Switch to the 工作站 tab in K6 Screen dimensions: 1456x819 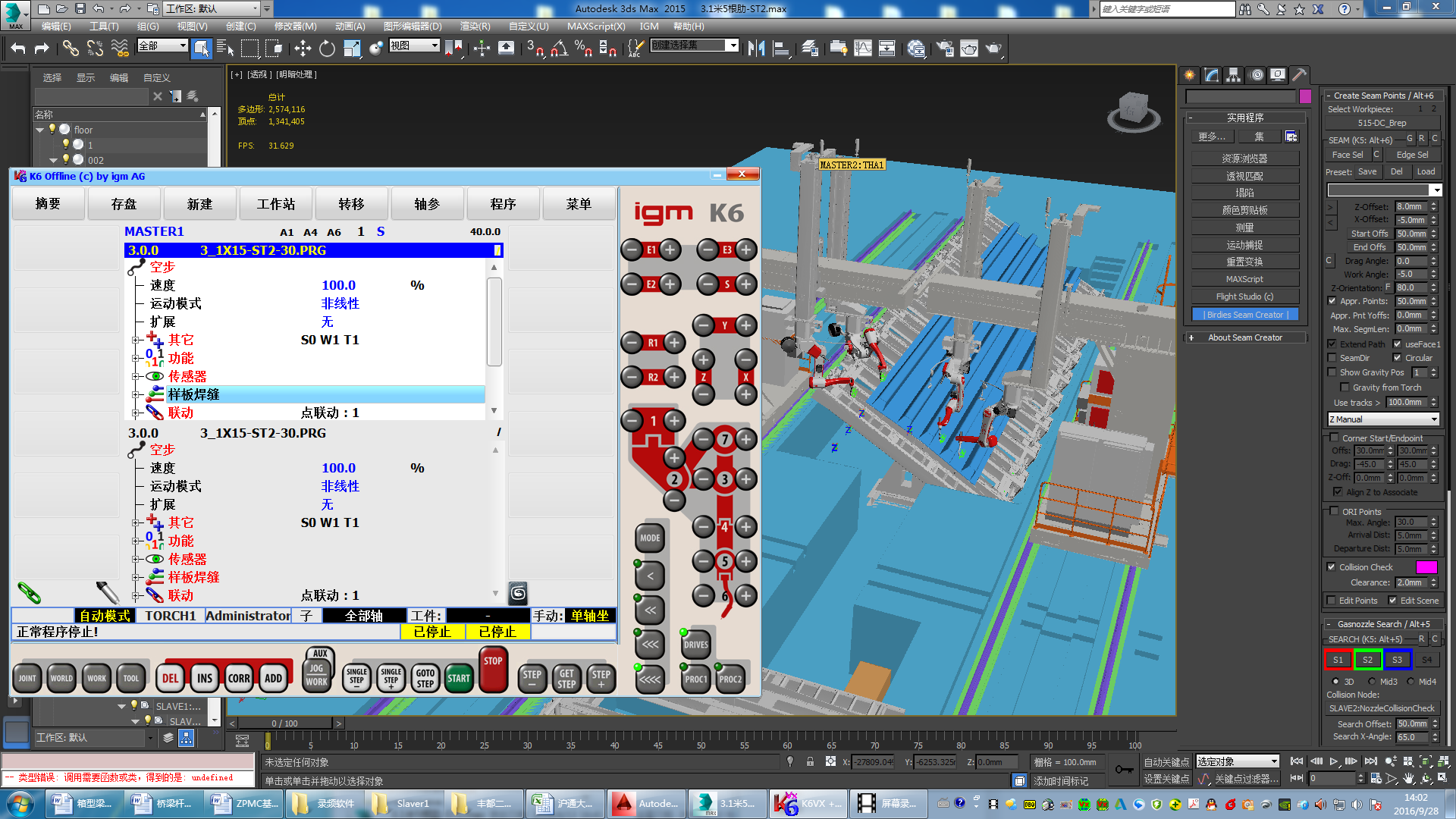275,204
